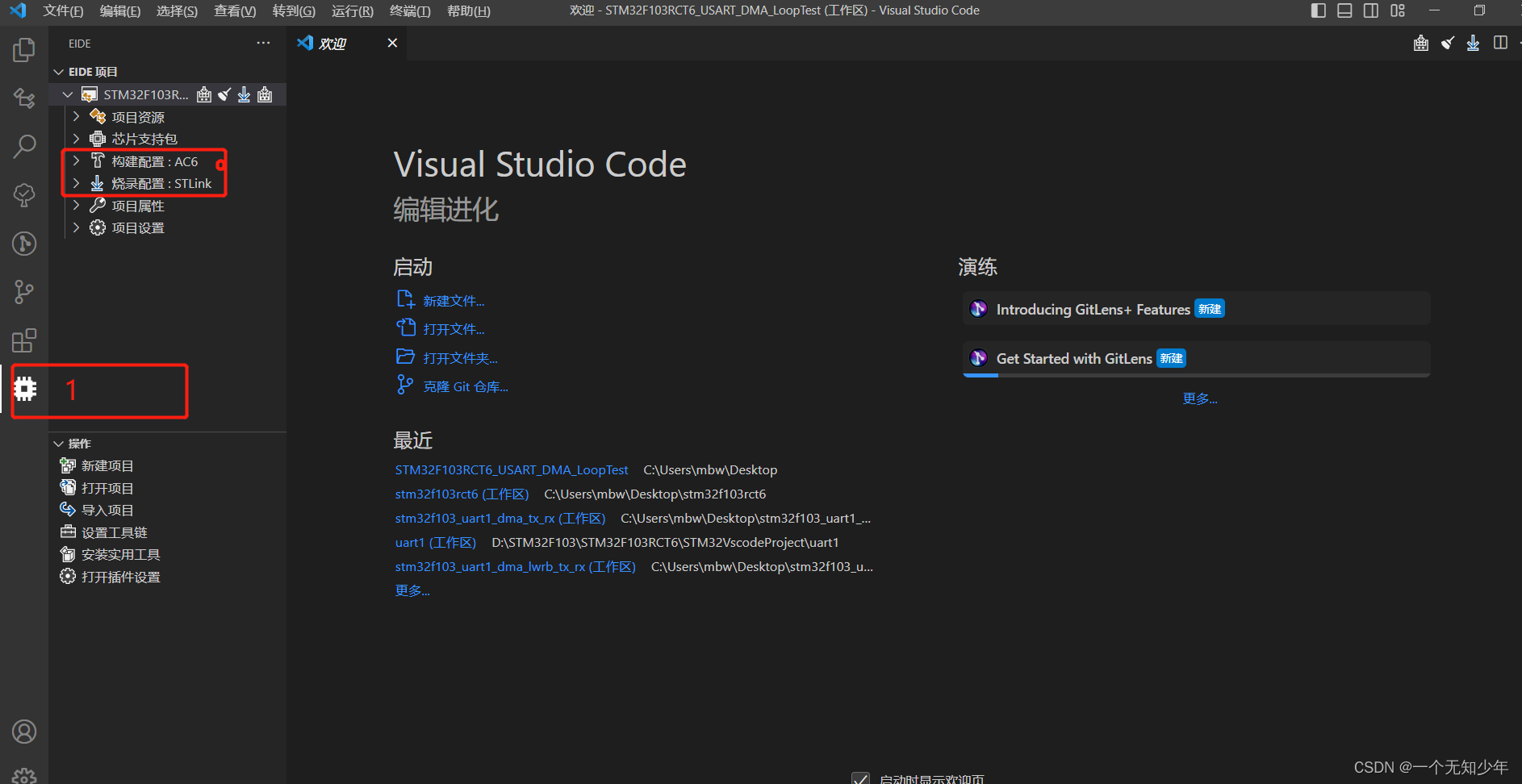Click the rebuild icon at the end of the project row
Viewport: 1522px width, 784px height.
(265, 94)
